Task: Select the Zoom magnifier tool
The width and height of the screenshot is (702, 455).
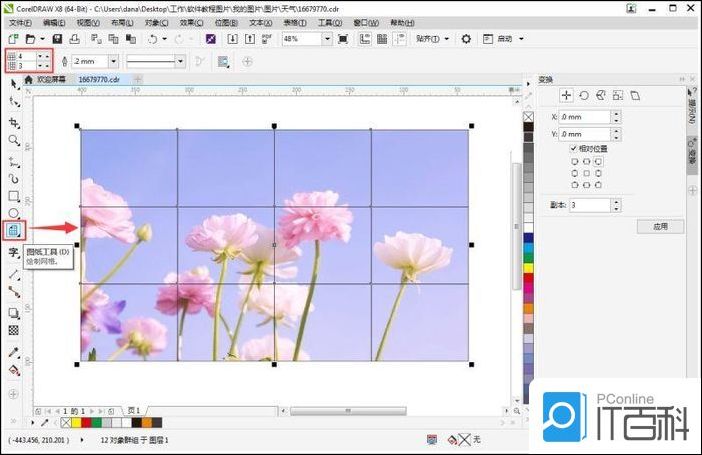Action: (14, 141)
